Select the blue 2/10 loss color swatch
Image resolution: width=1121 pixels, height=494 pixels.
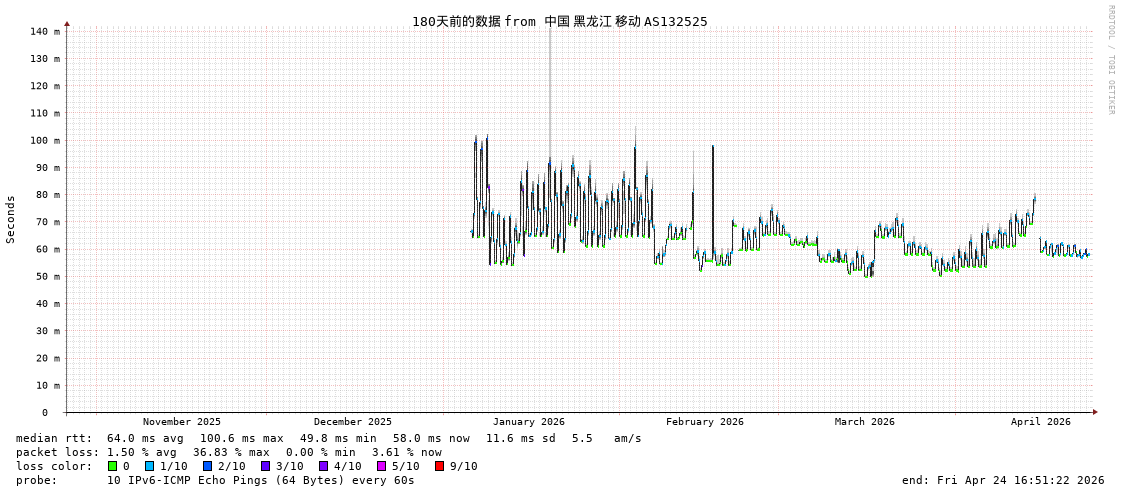208,466
